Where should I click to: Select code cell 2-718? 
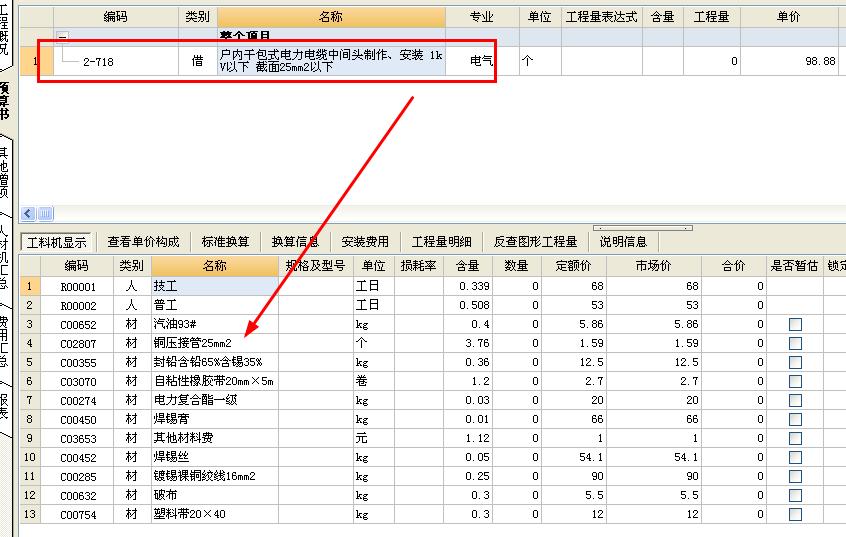(x=115, y=62)
